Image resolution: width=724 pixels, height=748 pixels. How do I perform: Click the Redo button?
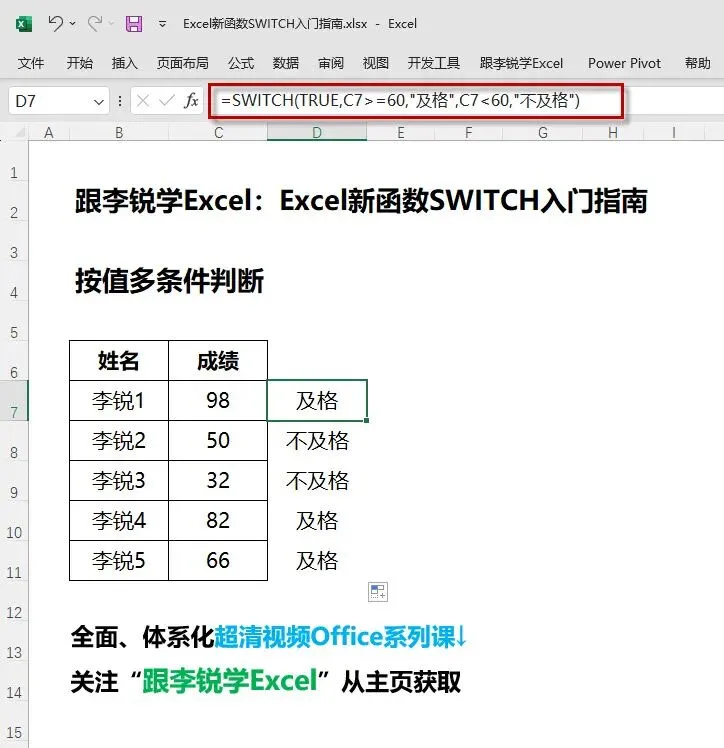(x=95, y=23)
